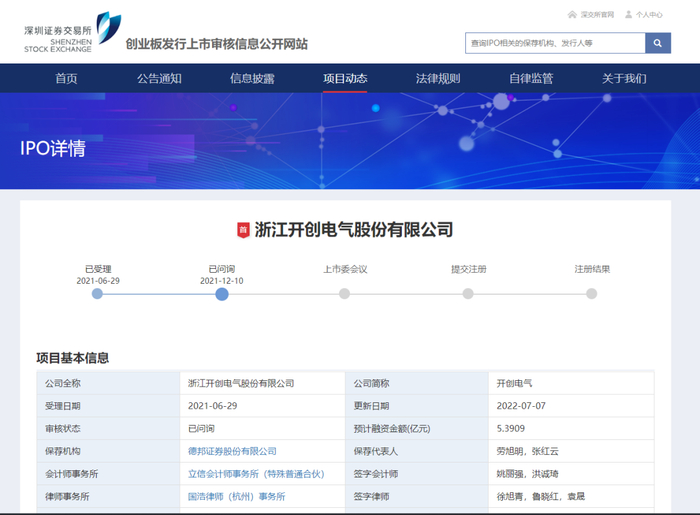Select the 5.3909 financing amount value
The height and width of the screenshot is (515, 700).
click(x=511, y=429)
